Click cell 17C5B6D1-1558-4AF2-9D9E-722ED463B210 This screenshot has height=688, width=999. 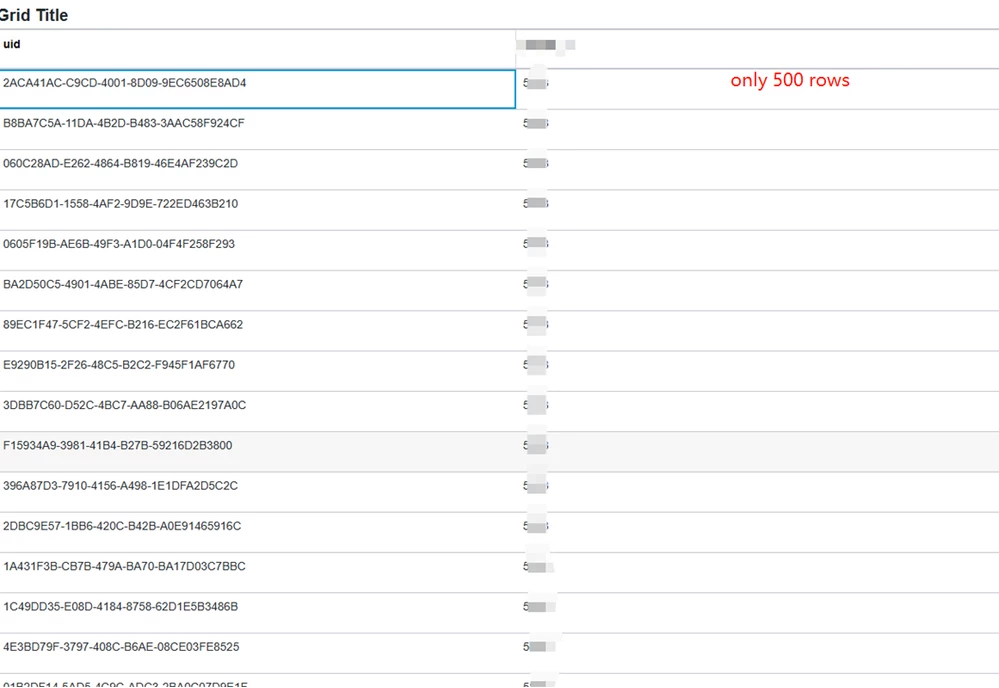(x=257, y=210)
